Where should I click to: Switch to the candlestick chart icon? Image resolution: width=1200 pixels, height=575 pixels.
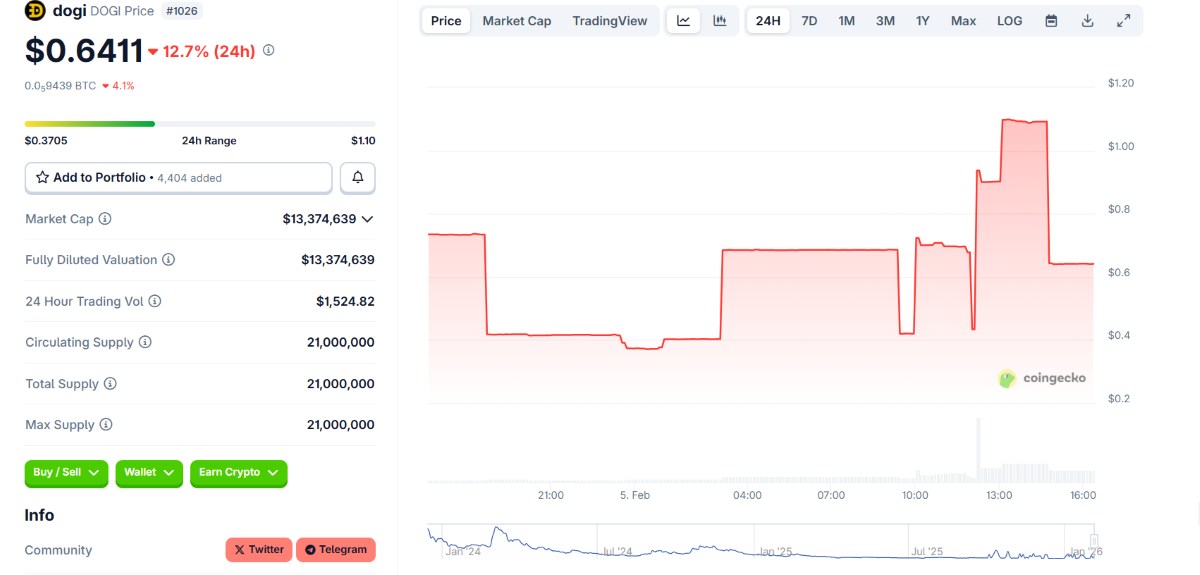(720, 21)
